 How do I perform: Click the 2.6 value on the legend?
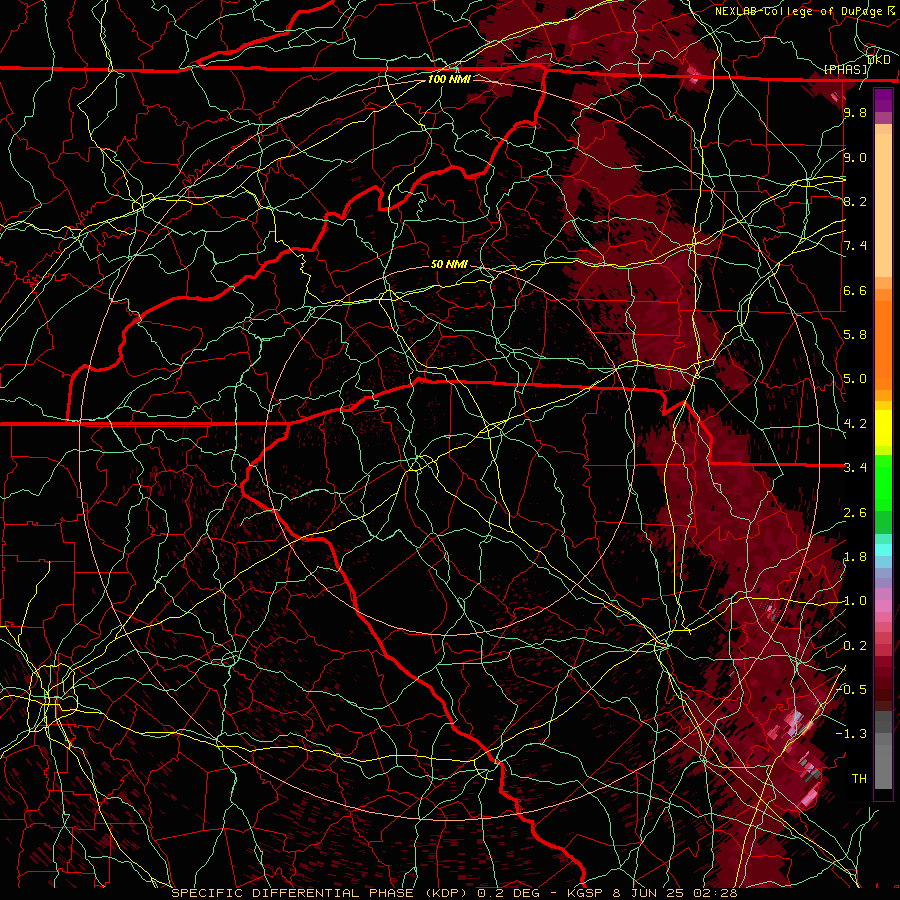point(855,513)
